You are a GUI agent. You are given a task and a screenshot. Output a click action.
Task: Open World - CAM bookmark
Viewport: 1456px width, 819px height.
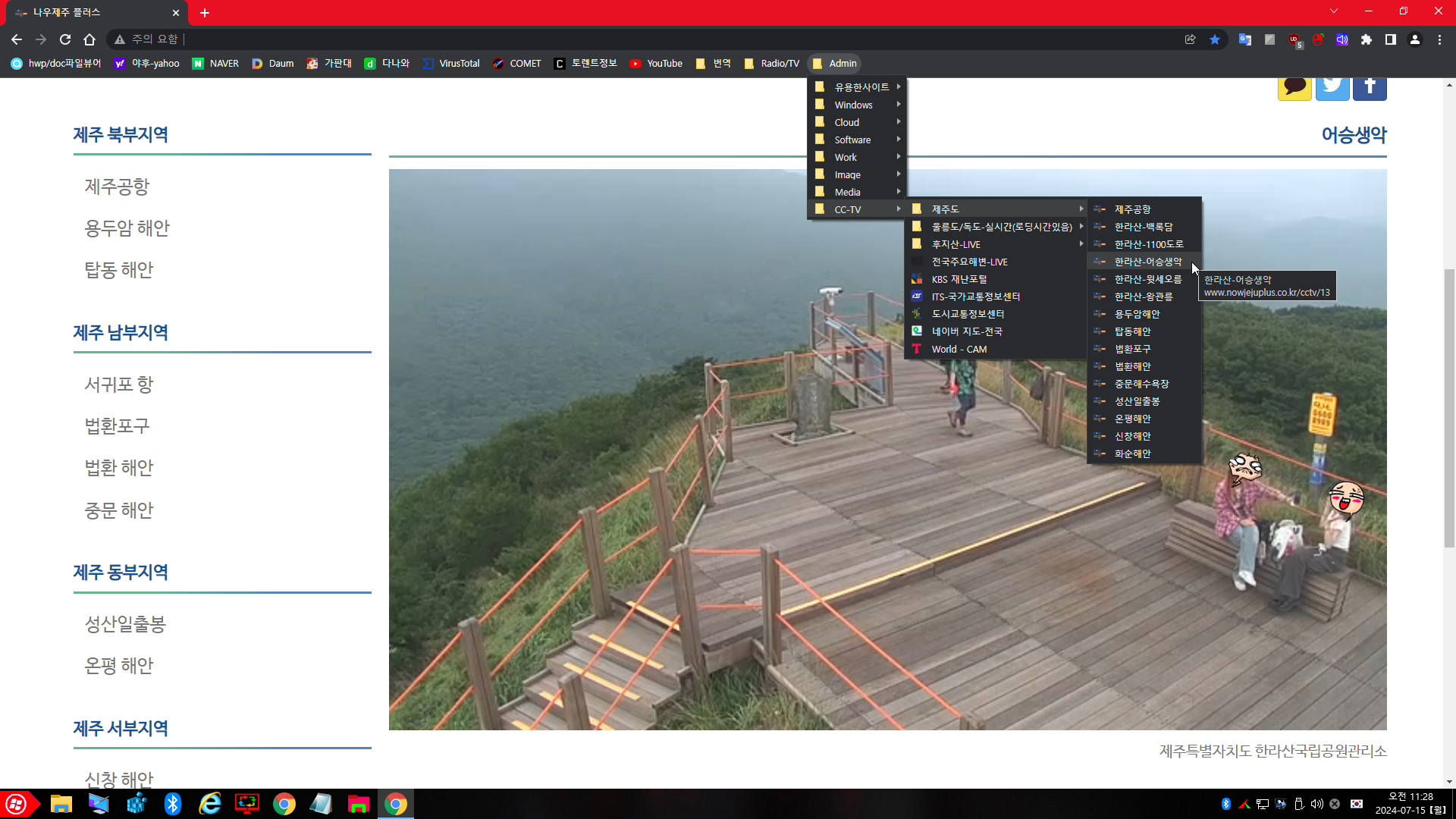pyautogui.click(x=996, y=349)
